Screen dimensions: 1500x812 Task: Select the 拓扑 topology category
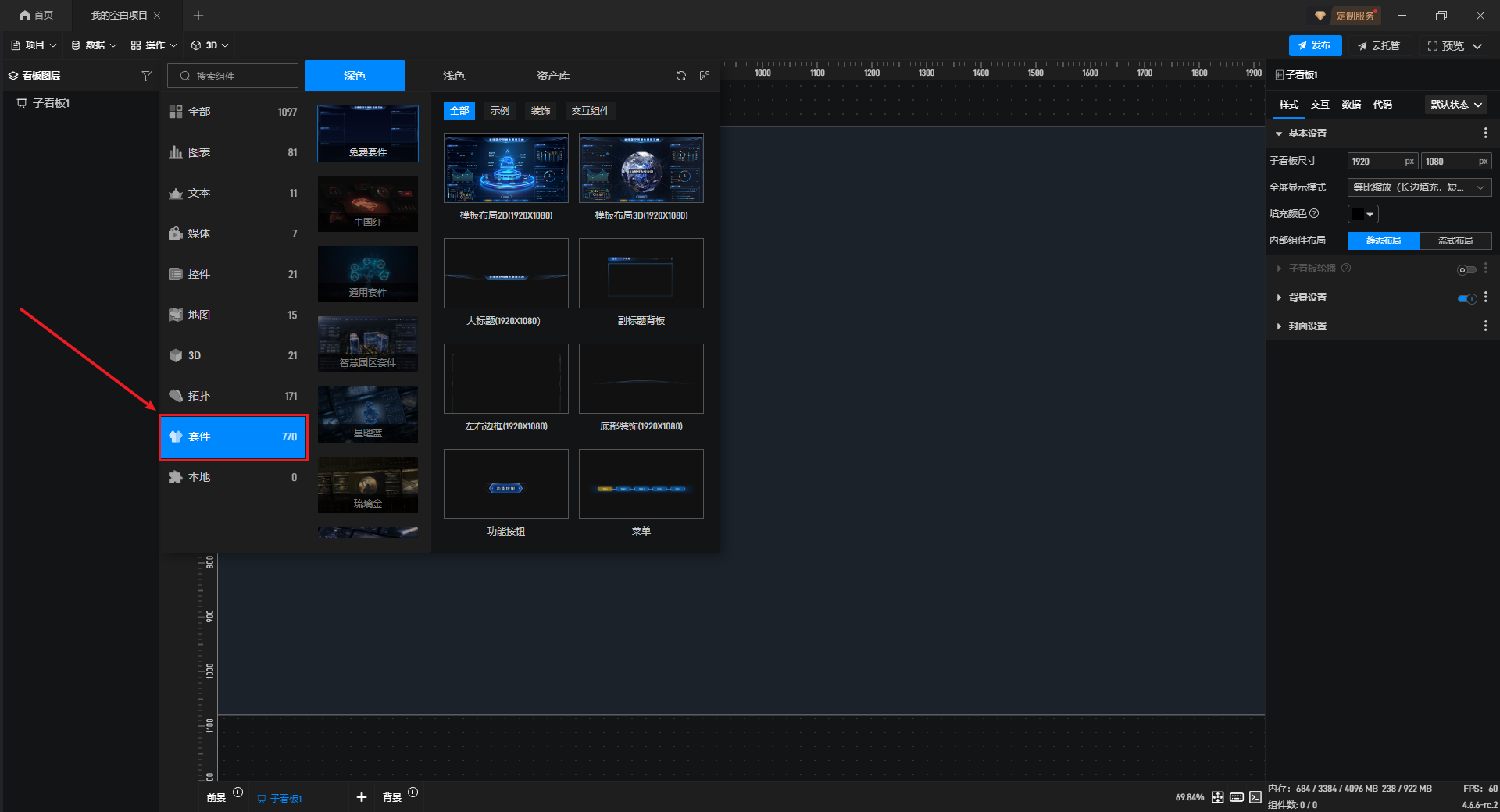(233, 396)
